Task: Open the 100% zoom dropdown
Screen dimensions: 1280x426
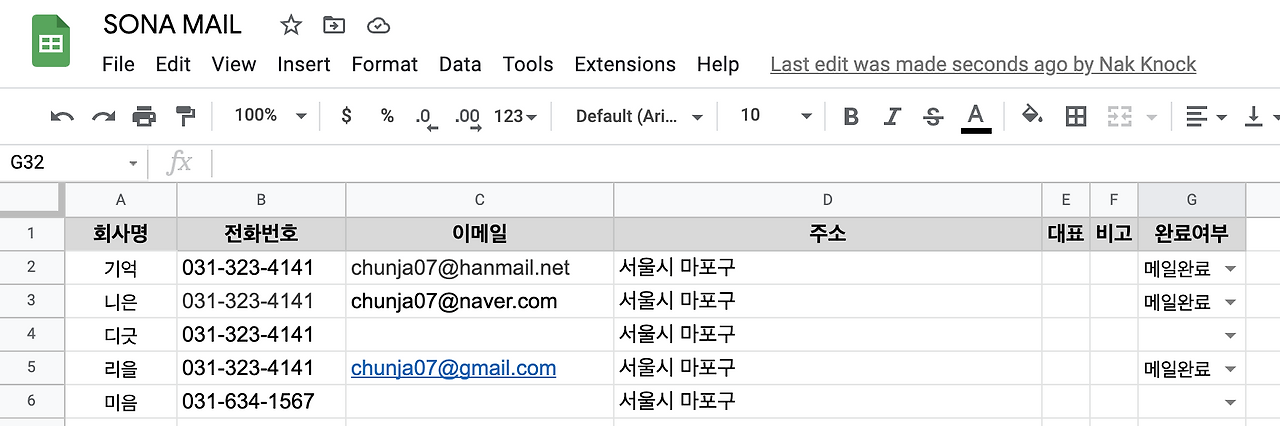Action: click(x=270, y=116)
